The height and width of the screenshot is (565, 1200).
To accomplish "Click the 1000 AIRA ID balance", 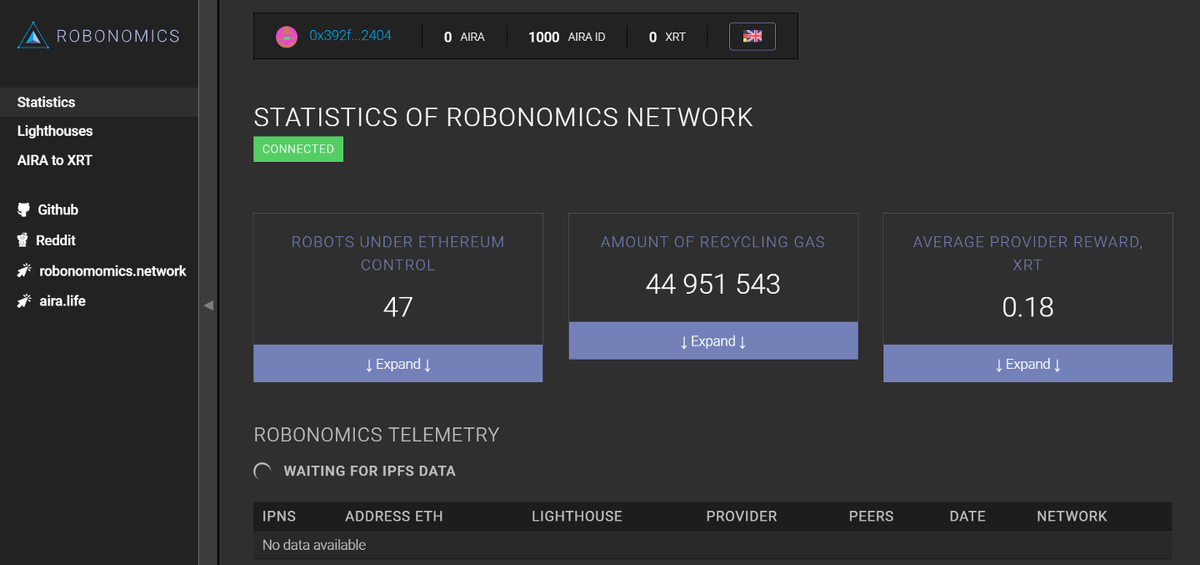I will [567, 37].
